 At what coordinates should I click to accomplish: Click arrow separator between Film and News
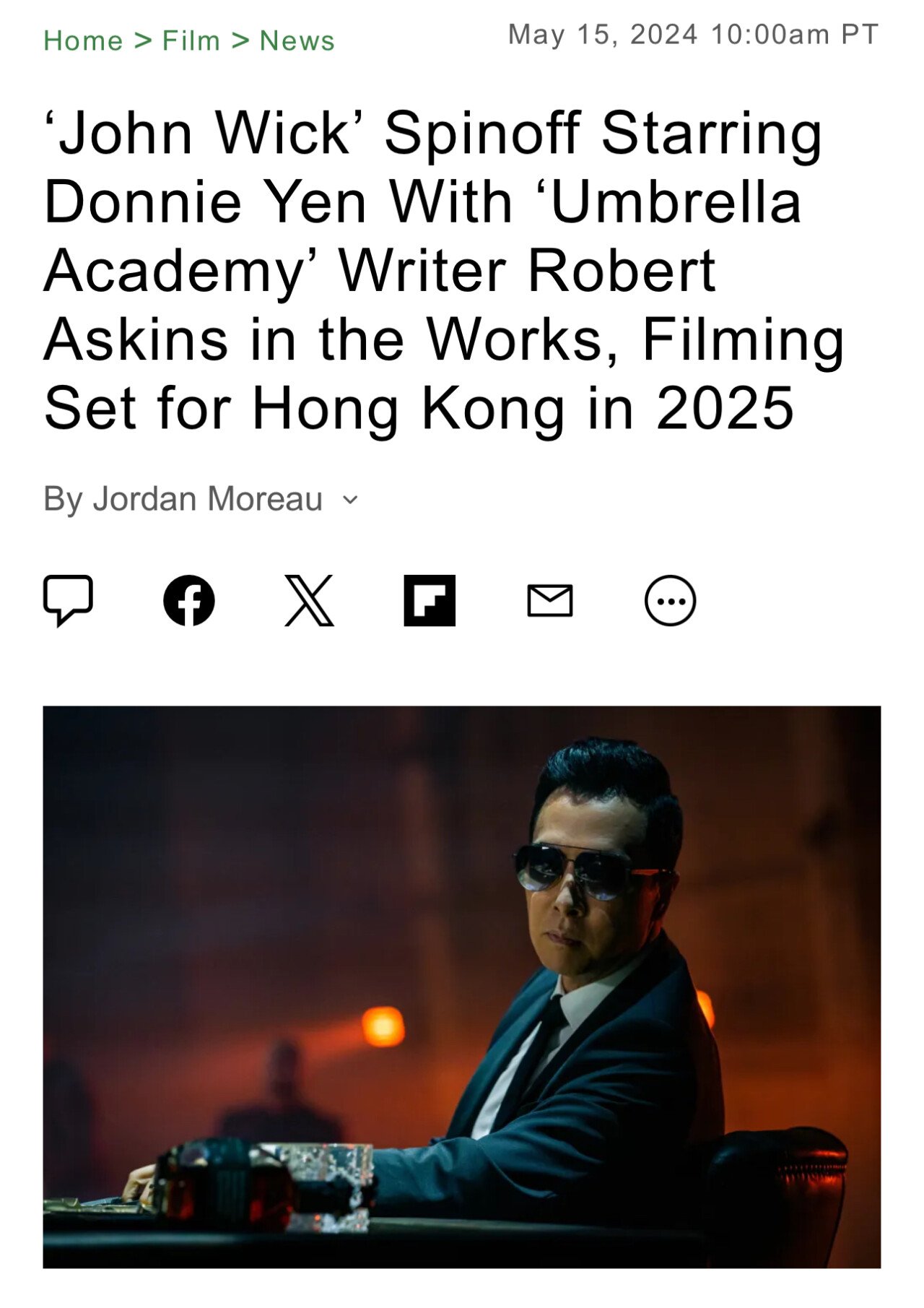coord(240,40)
